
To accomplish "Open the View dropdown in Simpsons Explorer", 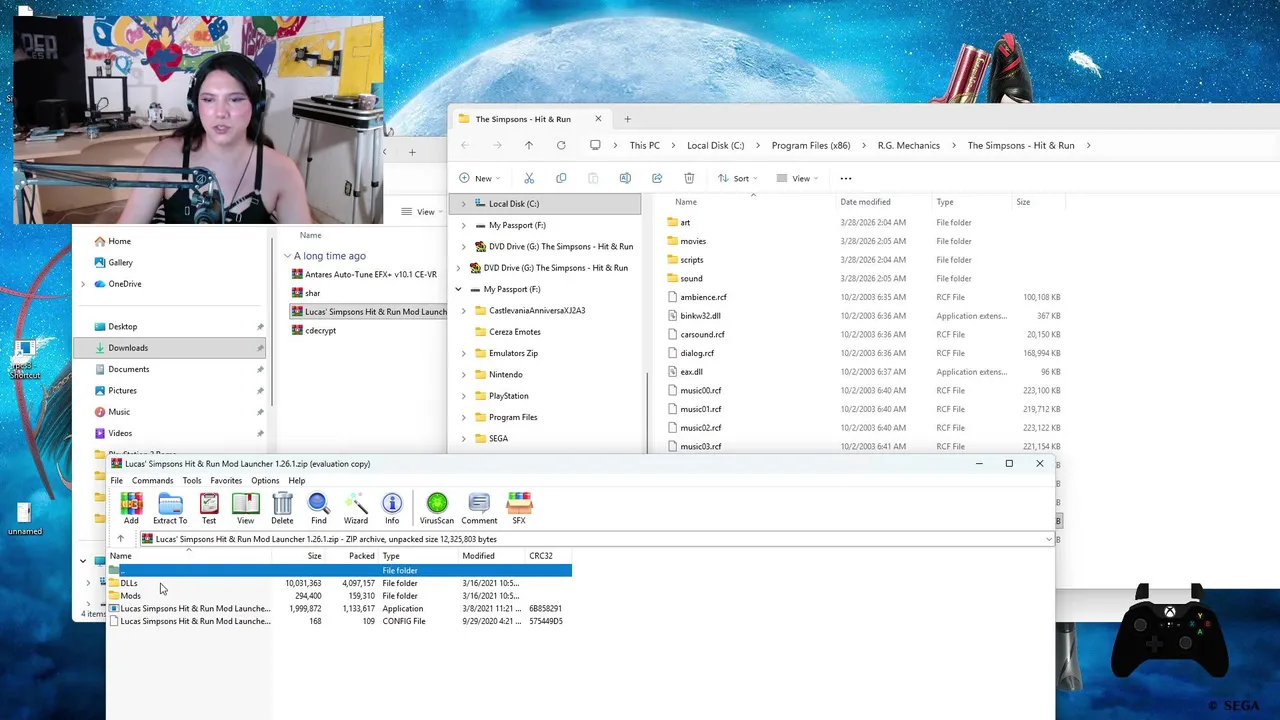I will tap(797, 178).
